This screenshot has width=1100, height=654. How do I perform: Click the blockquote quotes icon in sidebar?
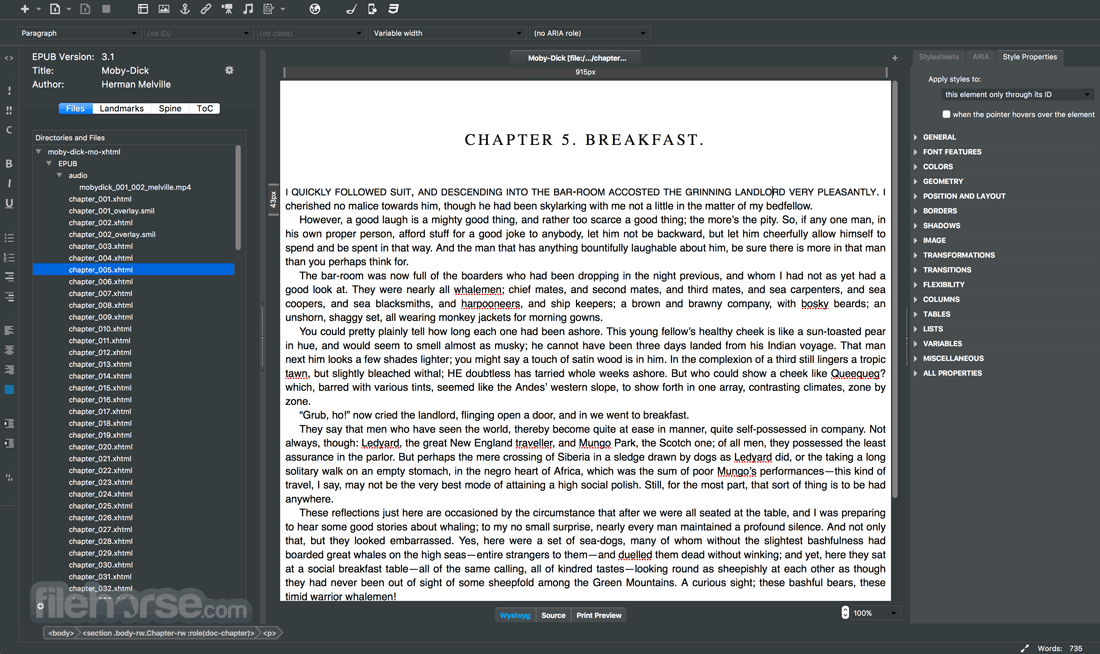point(9,478)
